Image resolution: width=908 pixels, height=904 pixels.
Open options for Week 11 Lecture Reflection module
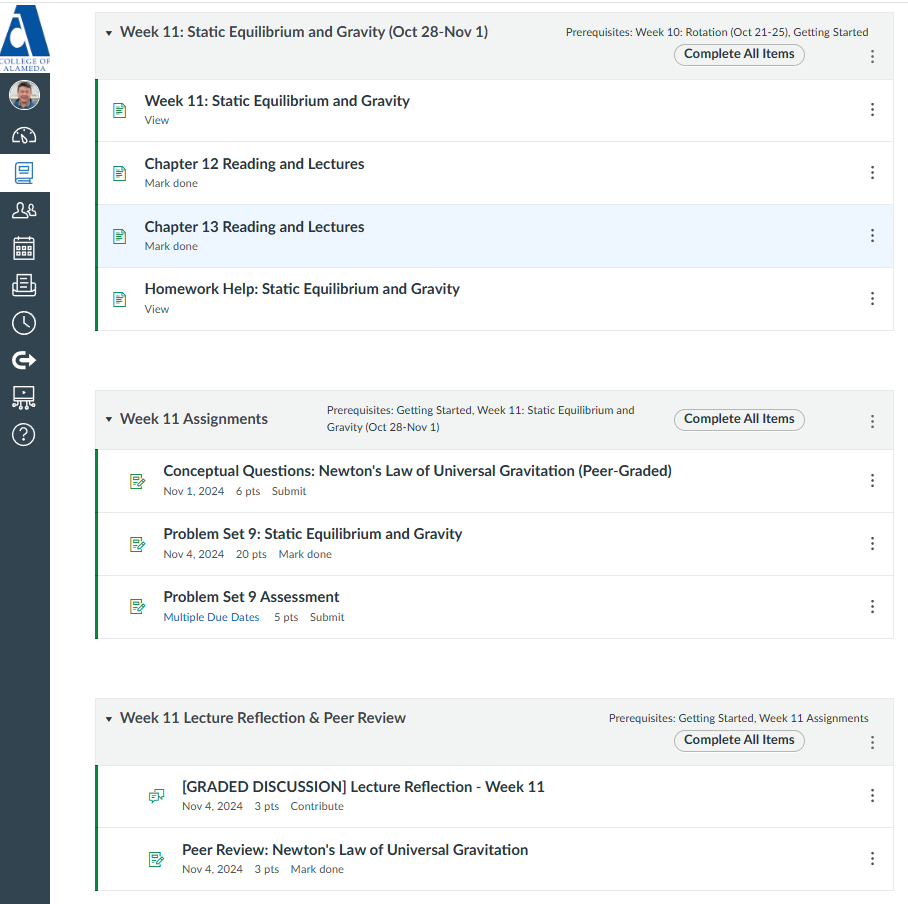tap(872, 742)
